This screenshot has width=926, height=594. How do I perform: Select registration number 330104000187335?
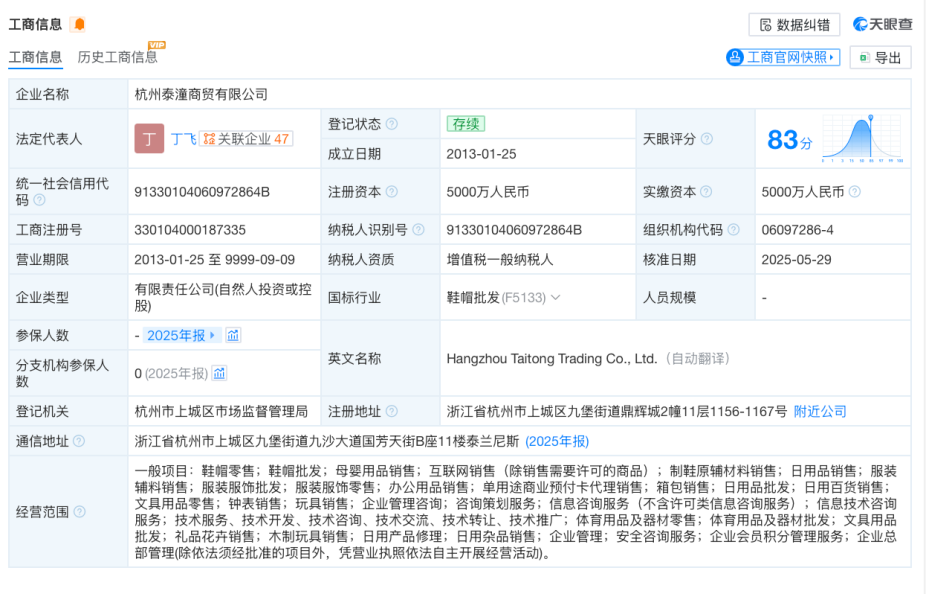pyautogui.click(x=190, y=230)
